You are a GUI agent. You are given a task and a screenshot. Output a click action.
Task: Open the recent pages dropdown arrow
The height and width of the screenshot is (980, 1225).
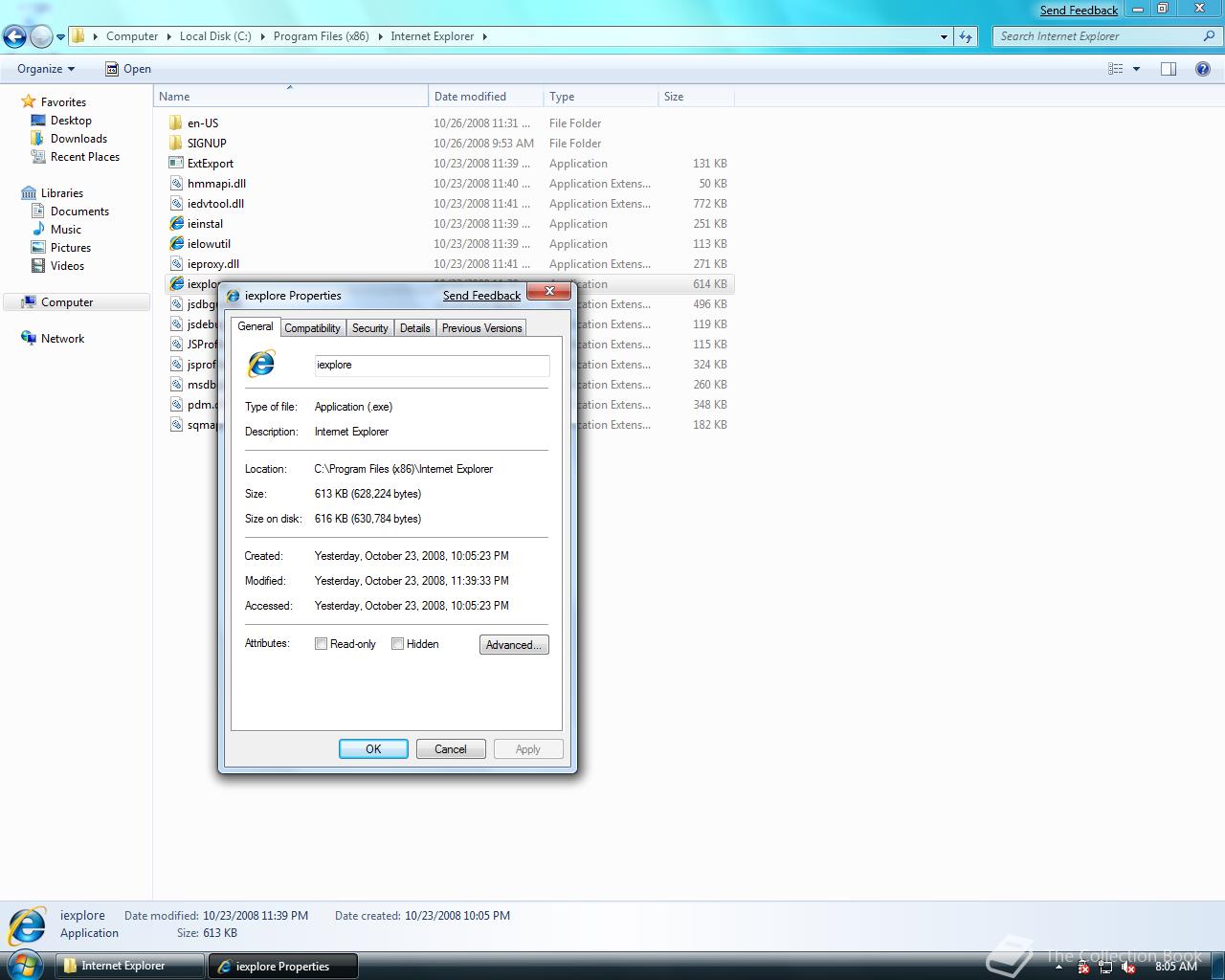pyautogui.click(x=60, y=37)
